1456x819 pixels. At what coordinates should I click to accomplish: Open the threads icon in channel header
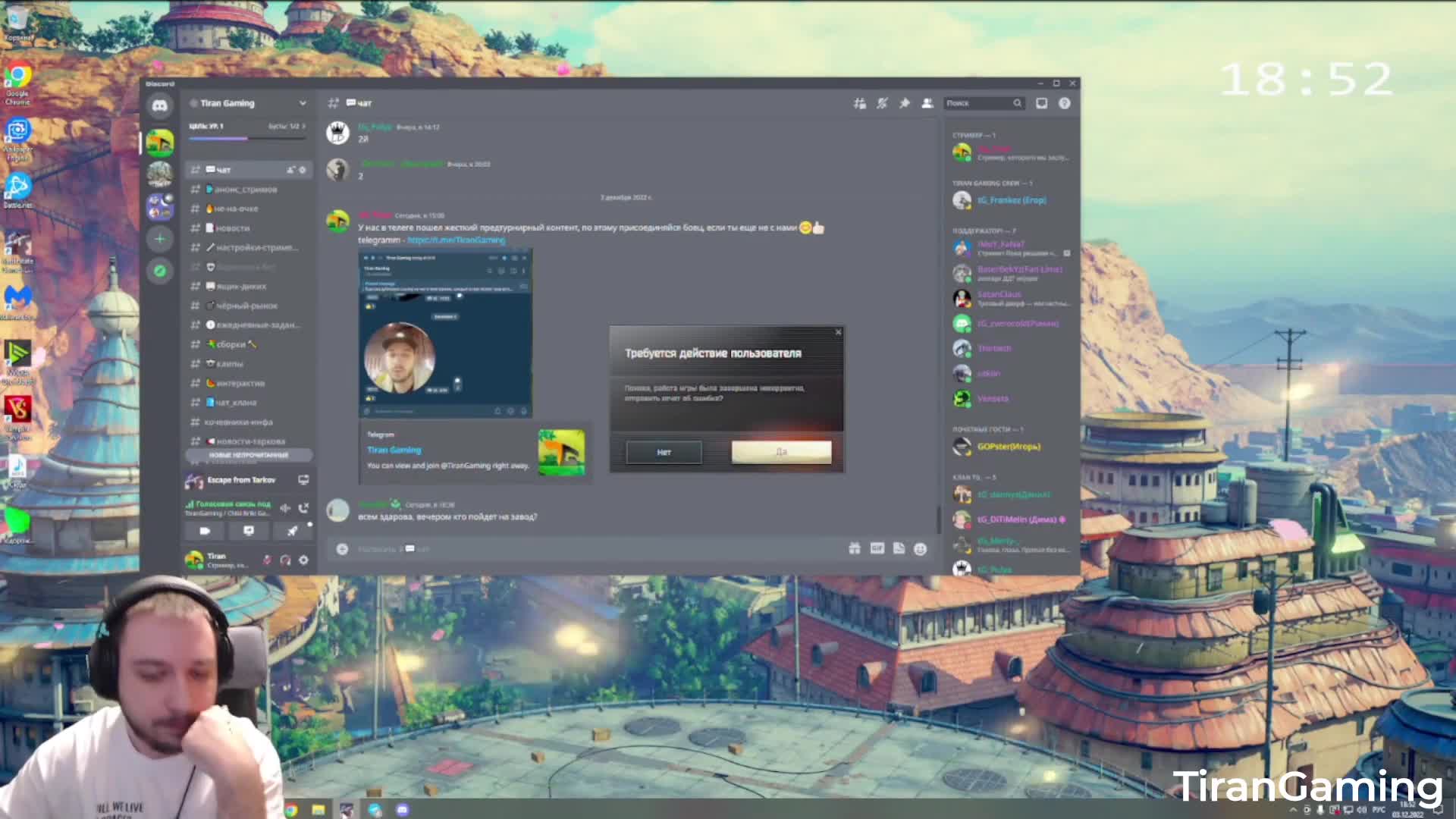coord(859,103)
